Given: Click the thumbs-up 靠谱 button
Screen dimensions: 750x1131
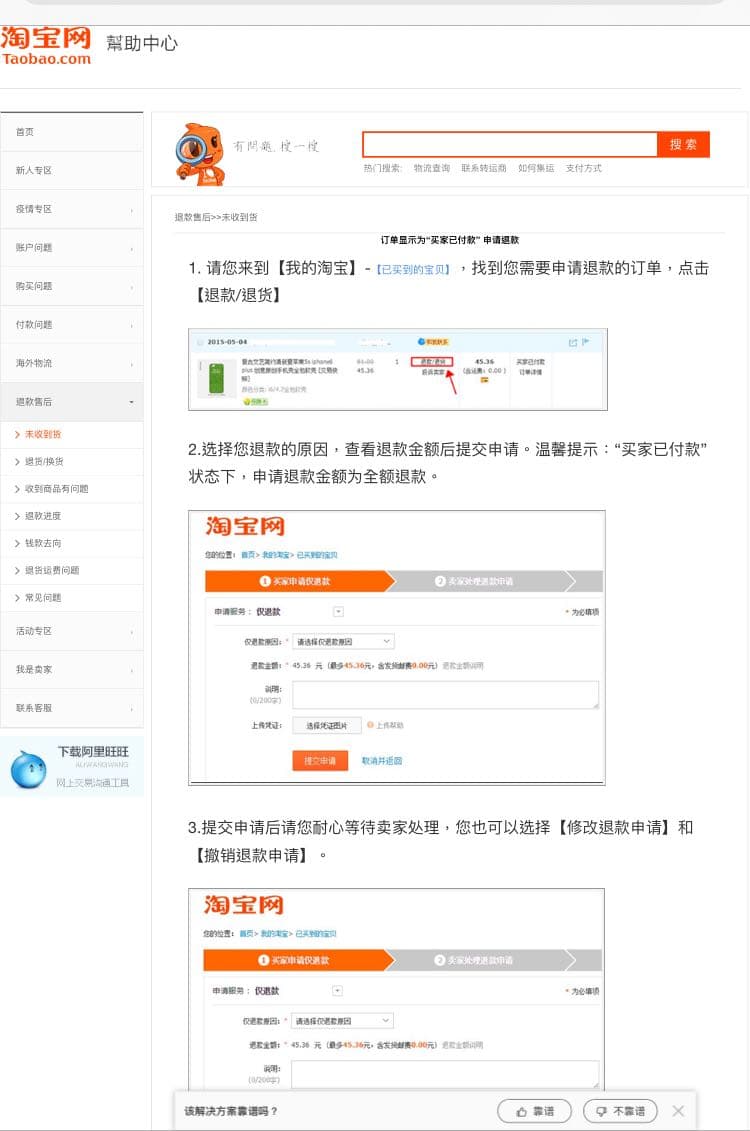Looking at the screenshot, I should pyautogui.click(x=534, y=1111).
